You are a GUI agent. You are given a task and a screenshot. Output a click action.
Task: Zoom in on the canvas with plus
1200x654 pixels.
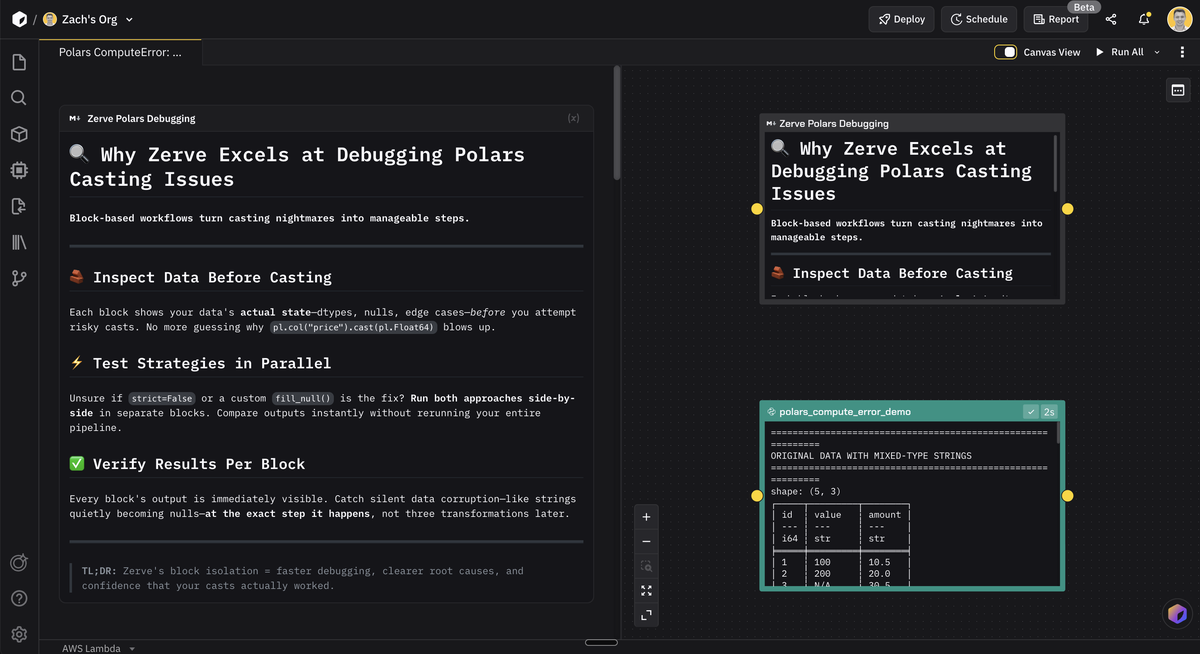coord(646,517)
